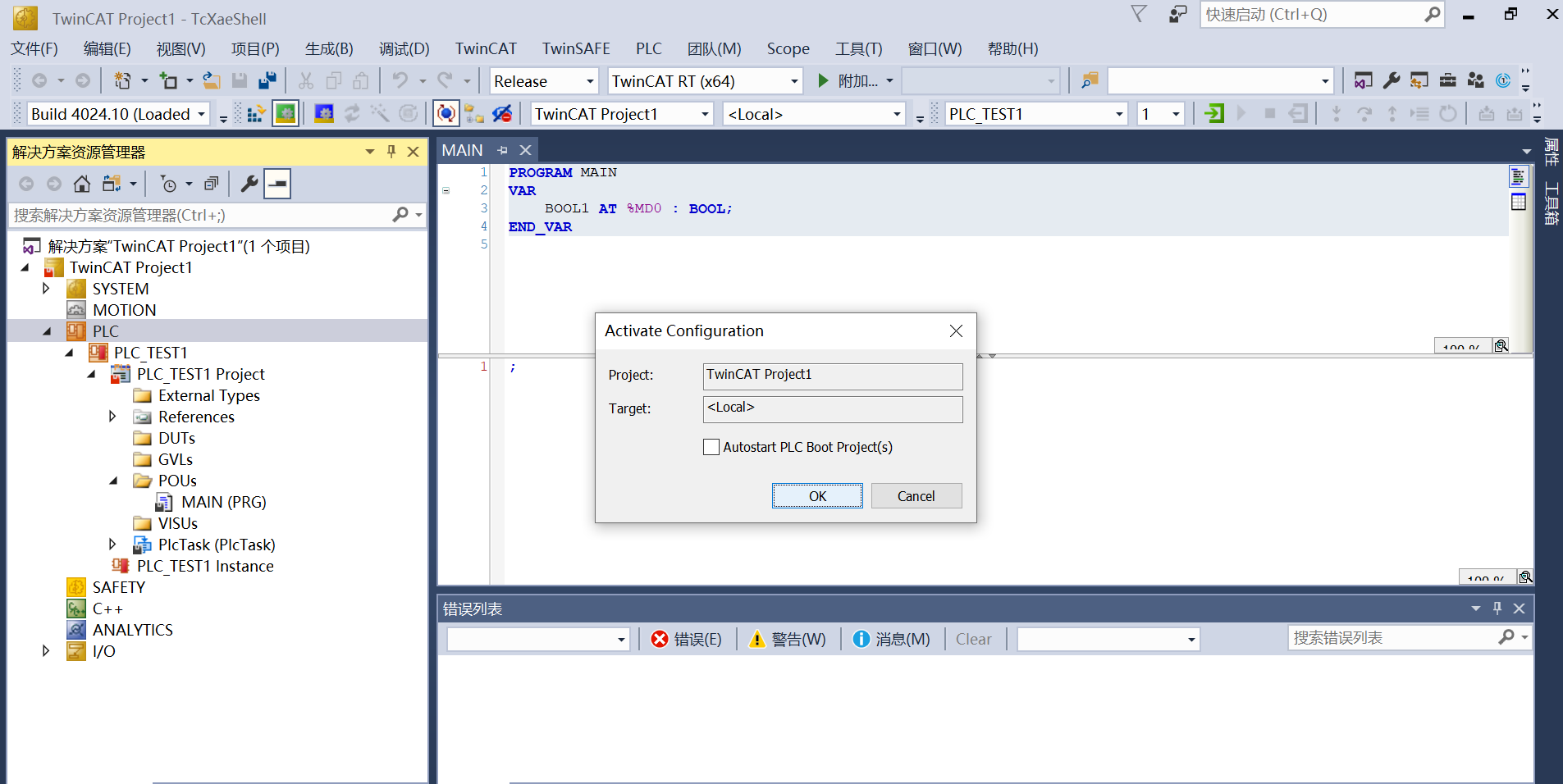The height and width of the screenshot is (784, 1563).
Task: Click the Add New Item icon
Action: click(x=168, y=80)
